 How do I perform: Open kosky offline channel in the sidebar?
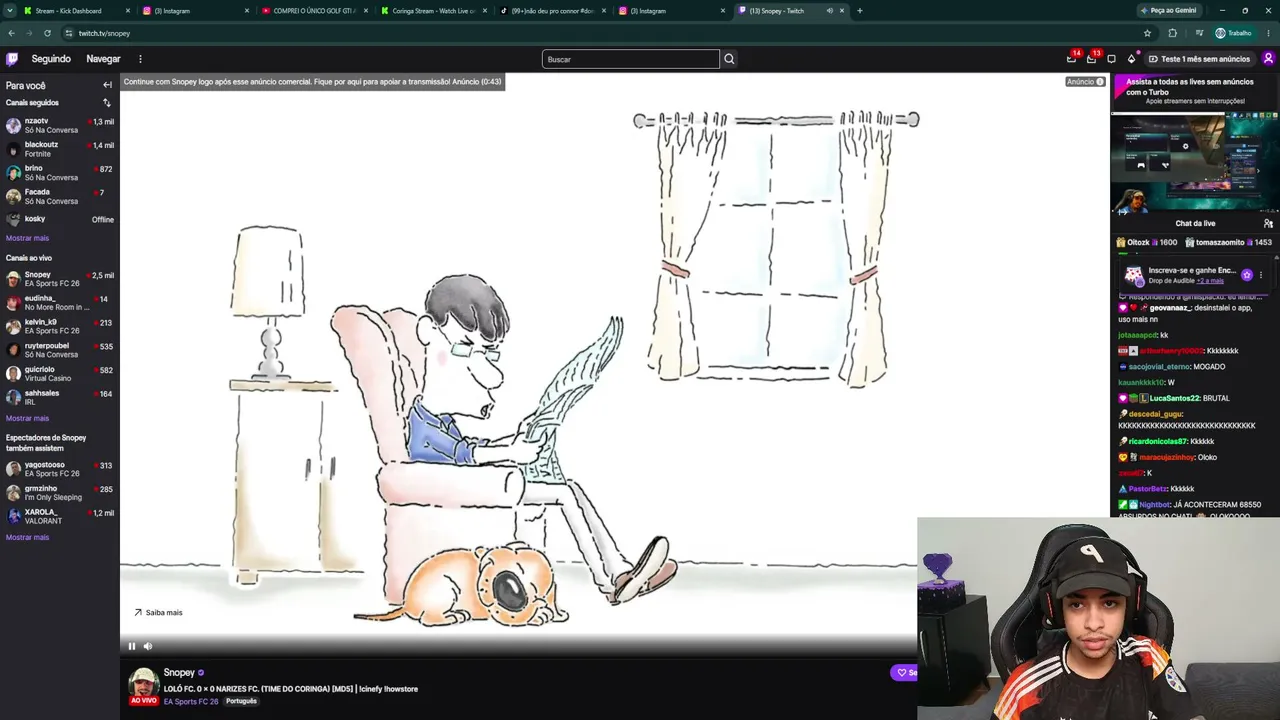tap(60, 219)
